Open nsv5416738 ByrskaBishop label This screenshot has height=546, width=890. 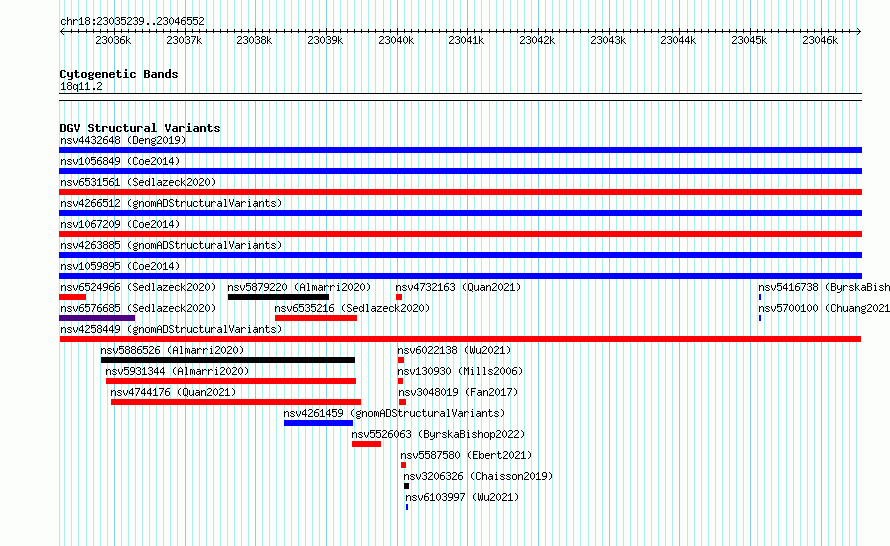point(824,287)
